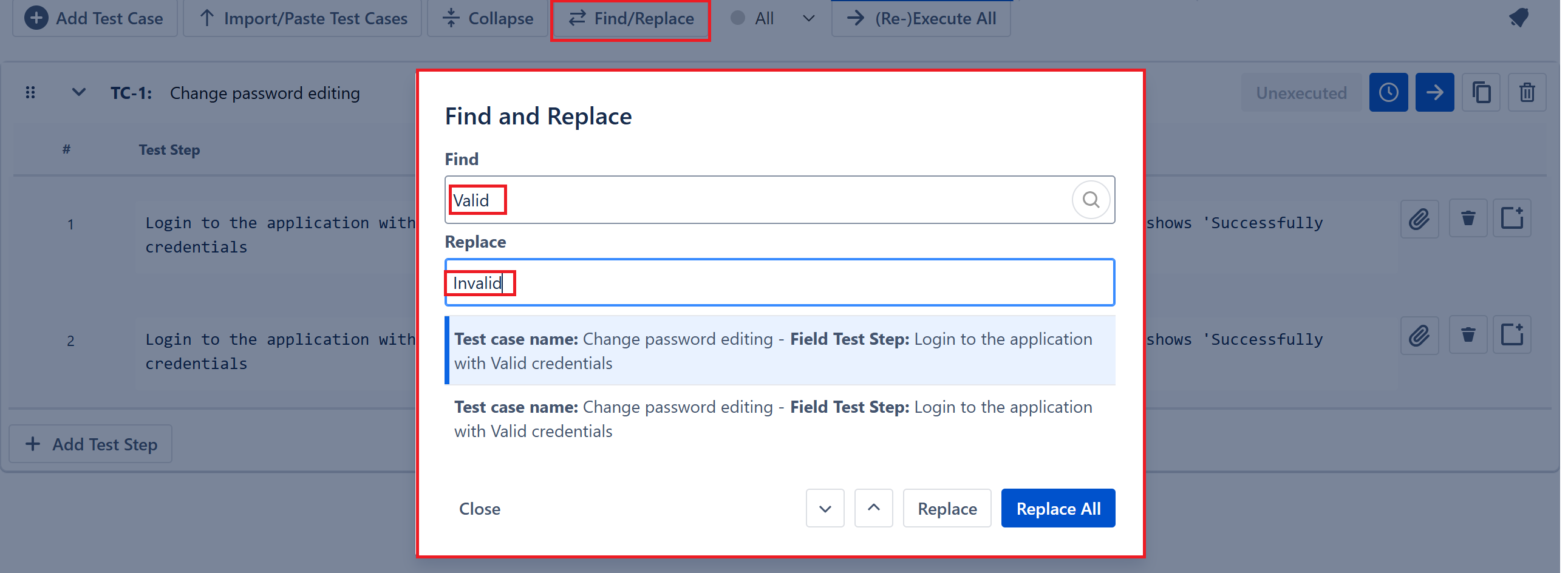Click the pin icon in the top right
This screenshot has width=1568, height=573.
(1519, 18)
